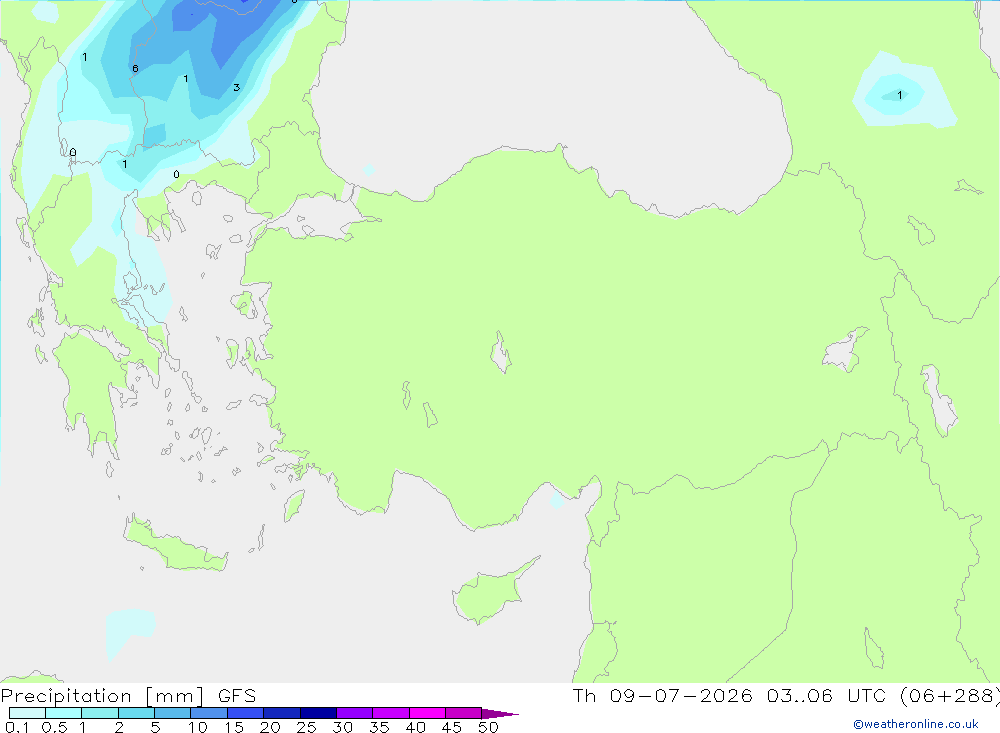The height and width of the screenshot is (733, 1000).
Task: Click the 'GFS' model label
Action: (237, 696)
